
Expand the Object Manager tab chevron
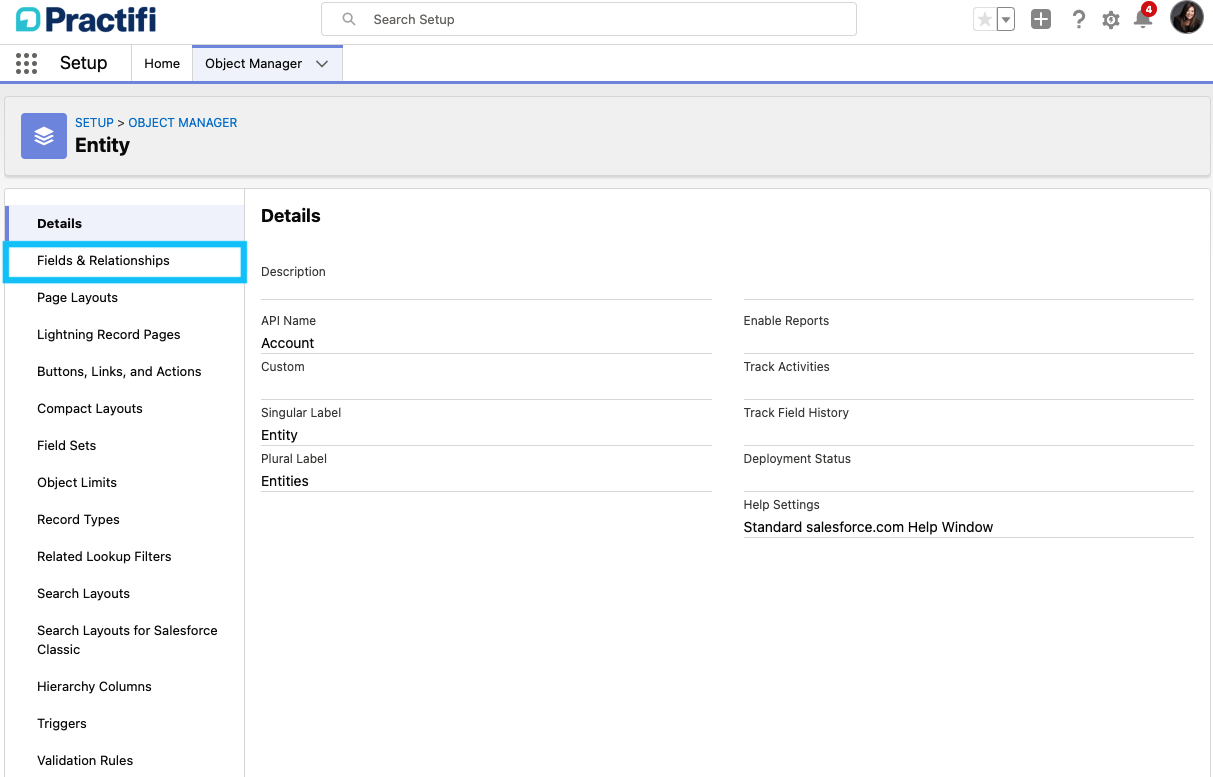click(321, 63)
